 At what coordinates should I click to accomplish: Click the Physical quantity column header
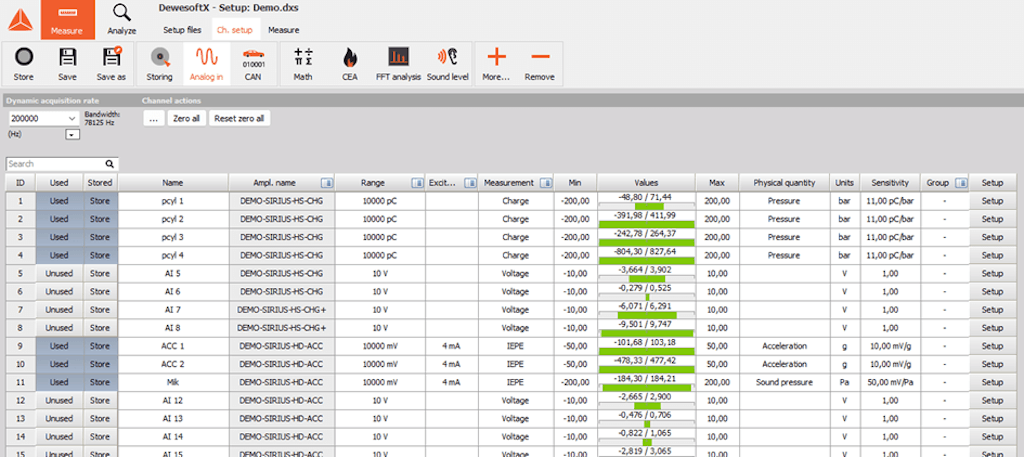784,183
